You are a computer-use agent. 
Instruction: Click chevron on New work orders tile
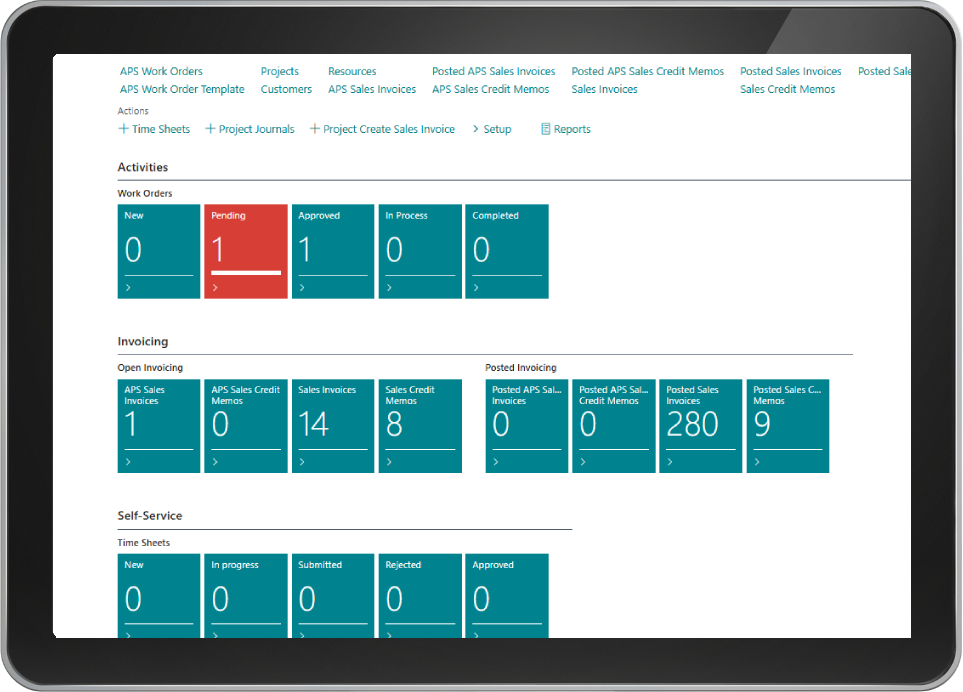[x=128, y=287]
